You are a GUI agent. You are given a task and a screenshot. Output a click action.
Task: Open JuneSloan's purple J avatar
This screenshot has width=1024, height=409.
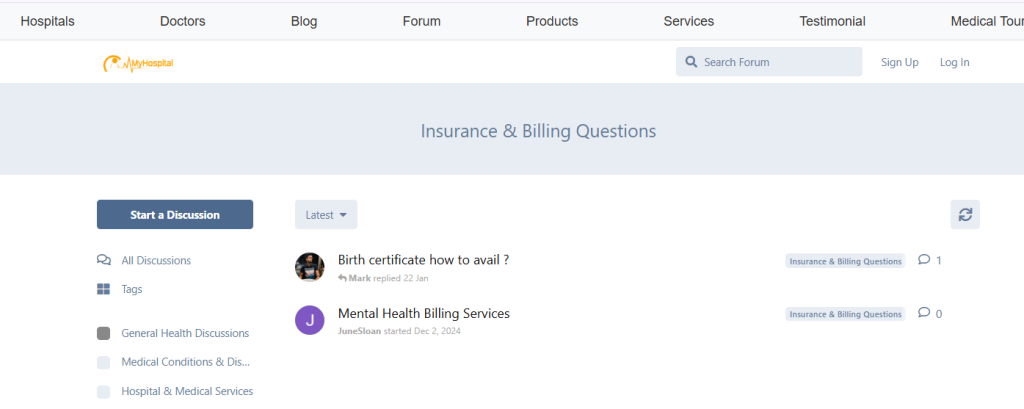310,320
